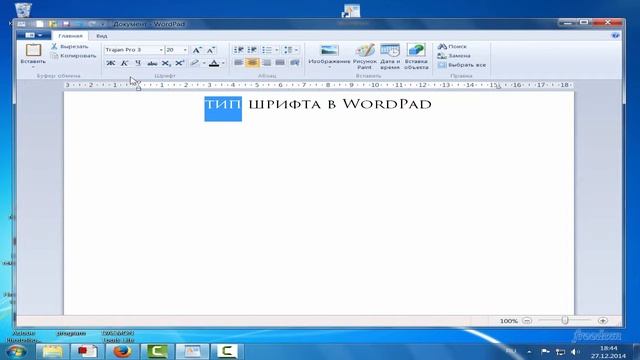Apply font color A button

coord(214,63)
